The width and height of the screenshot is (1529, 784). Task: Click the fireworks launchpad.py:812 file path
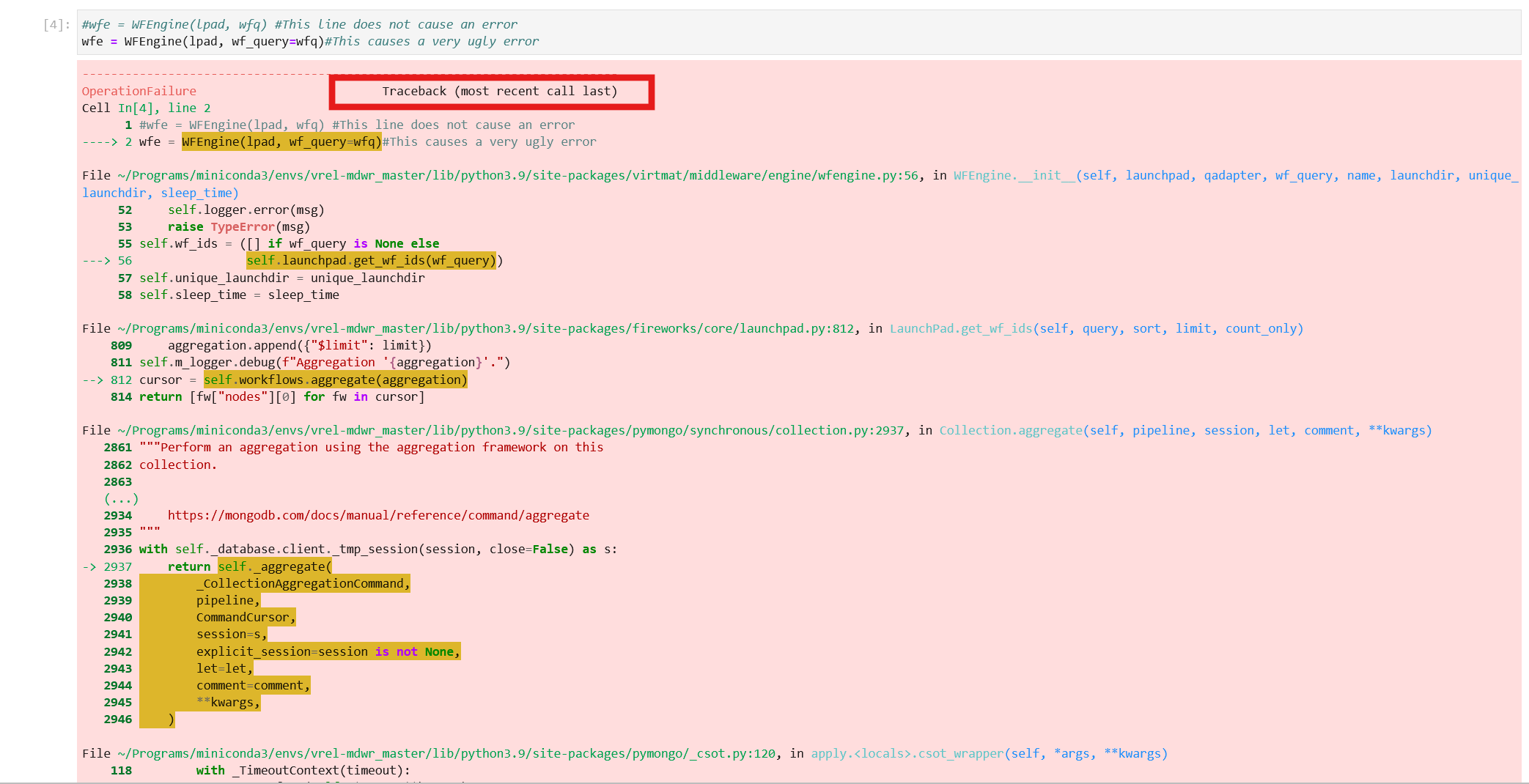[485, 328]
